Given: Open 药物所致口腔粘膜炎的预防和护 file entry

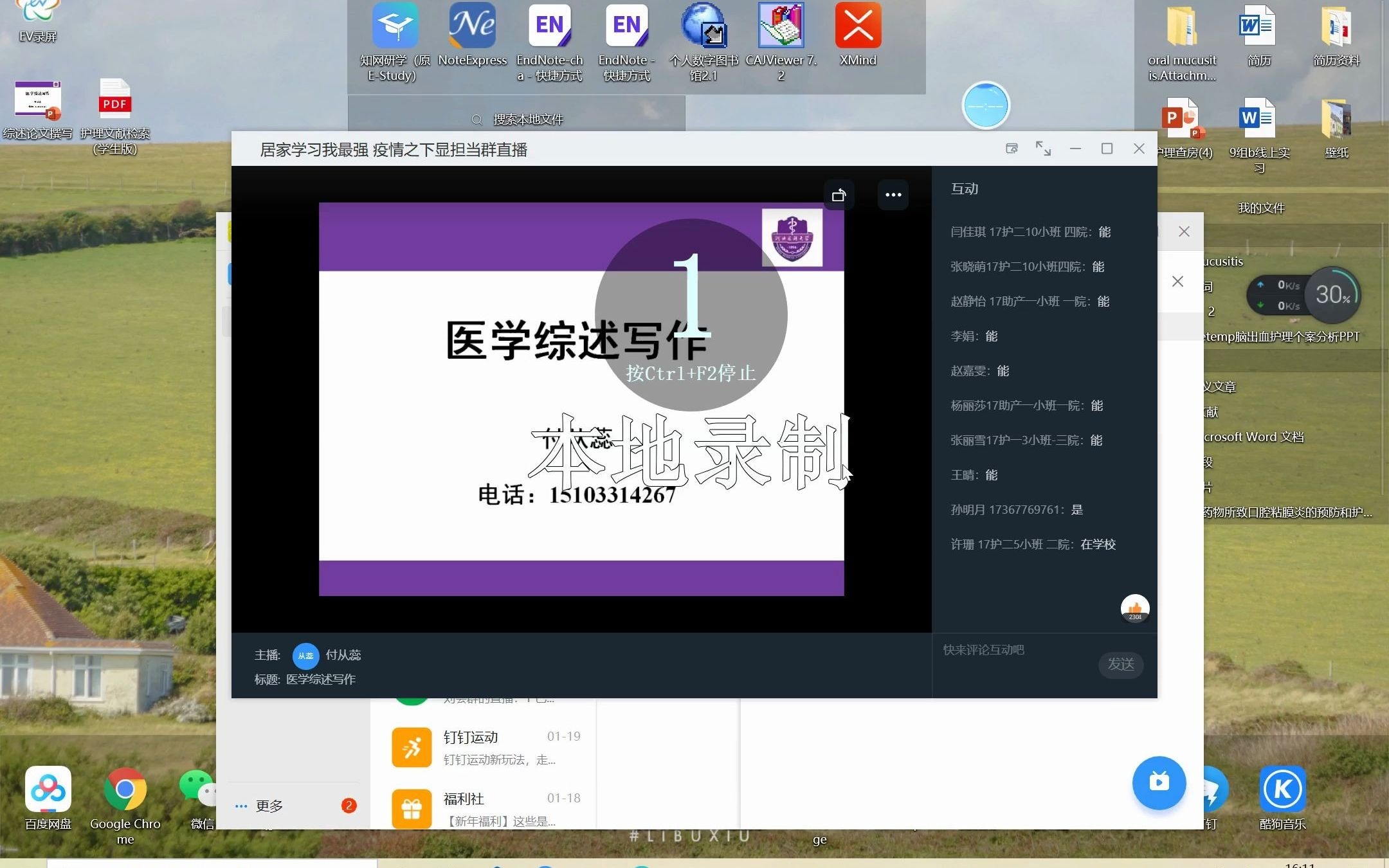Looking at the screenshot, I should pyautogui.click(x=1288, y=512).
